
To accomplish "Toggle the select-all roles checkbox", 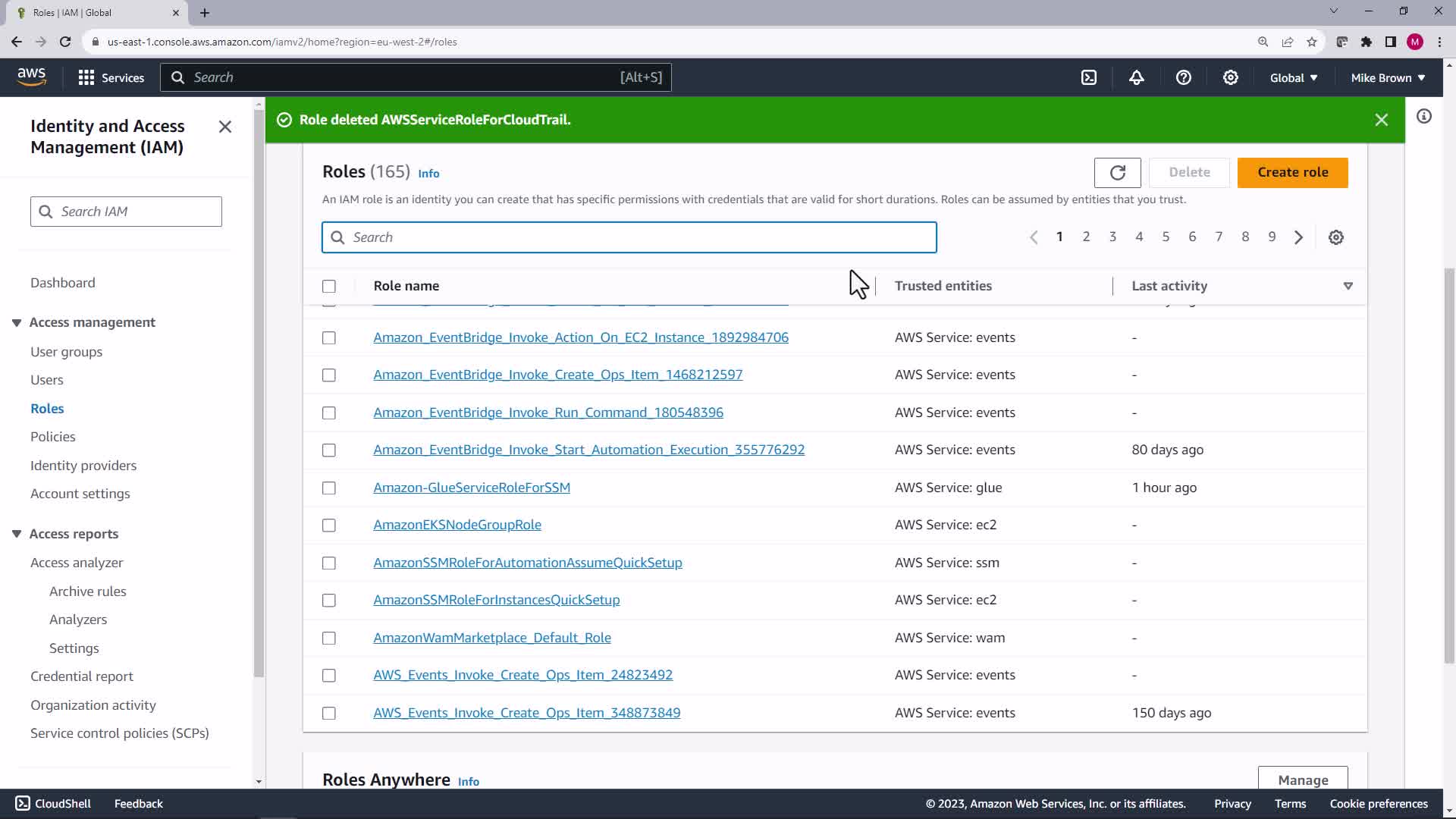I will click(328, 287).
